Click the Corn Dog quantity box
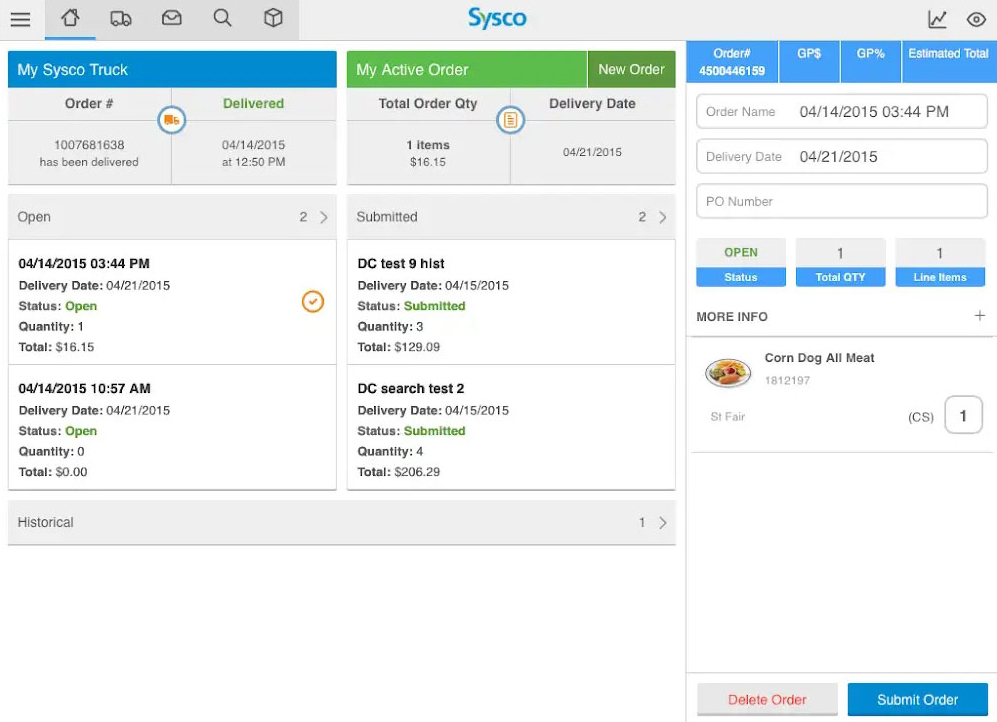The image size is (997, 722). 963,416
